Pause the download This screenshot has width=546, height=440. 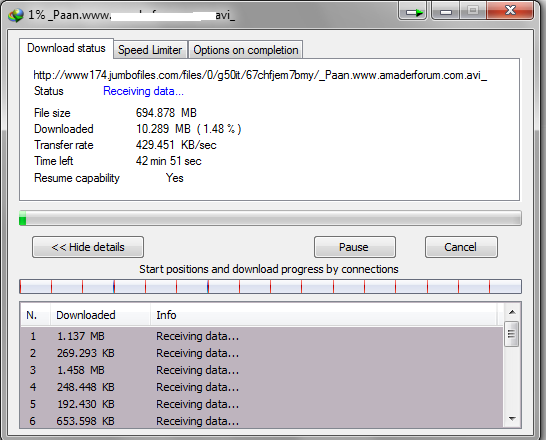[x=354, y=247]
